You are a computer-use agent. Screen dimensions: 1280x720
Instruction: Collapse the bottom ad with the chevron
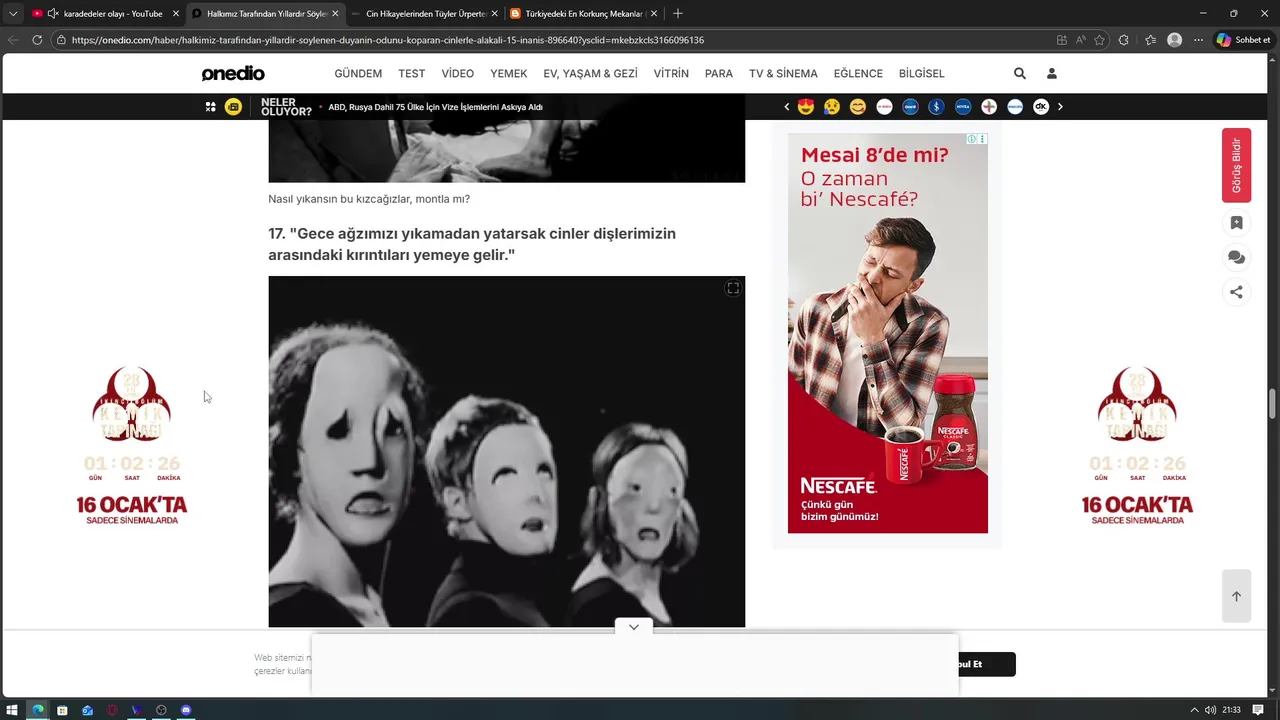(634, 627)
